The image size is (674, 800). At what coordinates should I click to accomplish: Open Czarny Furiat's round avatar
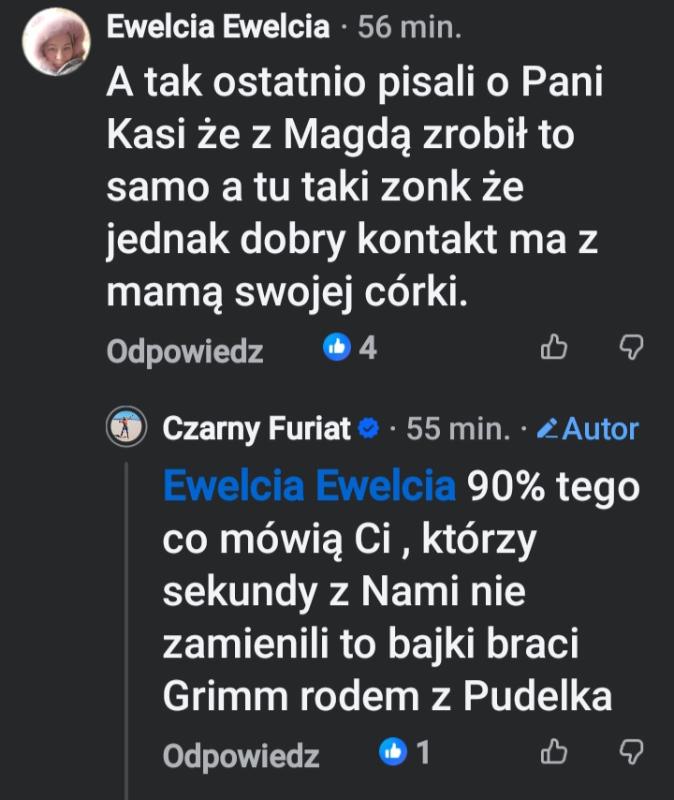[127, 428]
